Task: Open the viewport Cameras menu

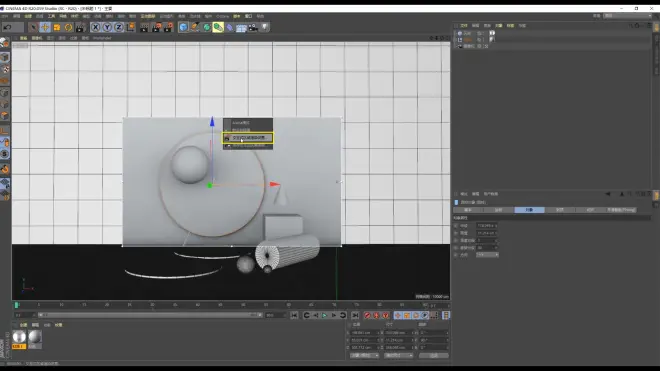Action: click(37, 38)
